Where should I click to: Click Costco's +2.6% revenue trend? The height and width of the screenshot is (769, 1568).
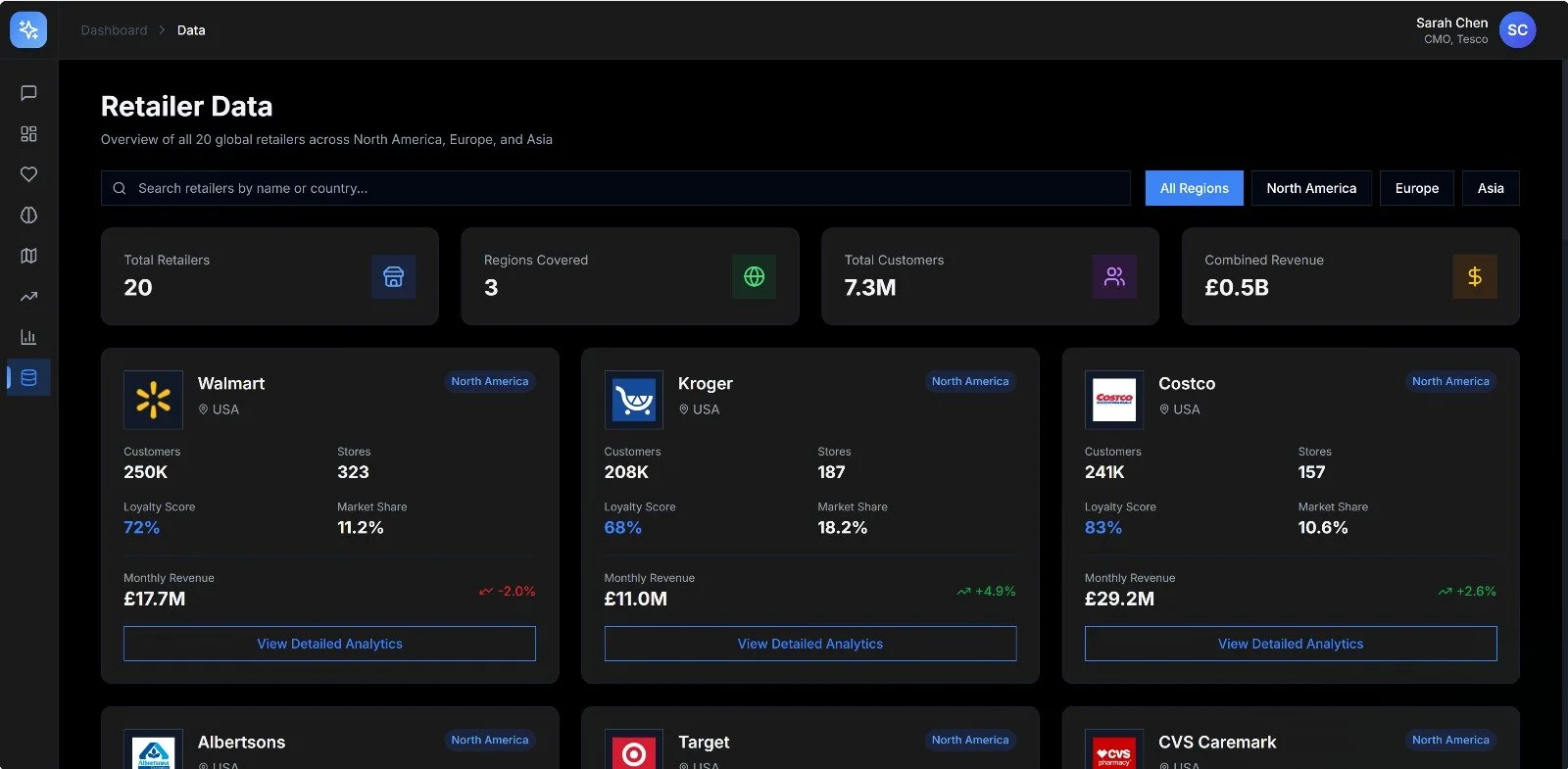tap(1467, 591)
